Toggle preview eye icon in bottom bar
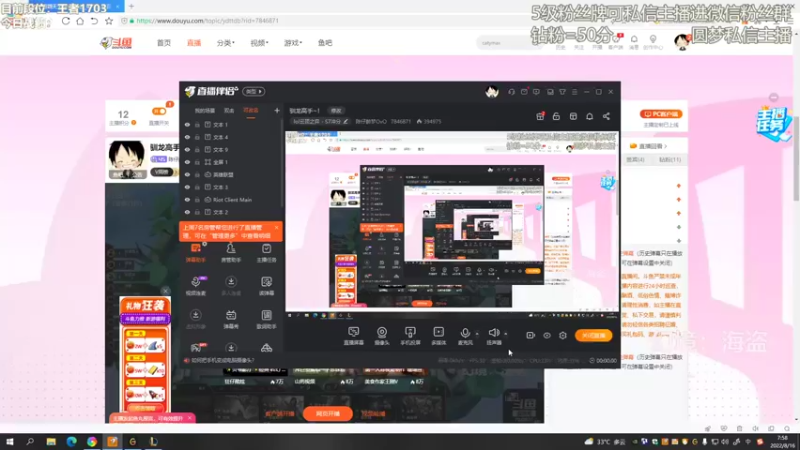Screen dimensions: 800x450 (x=546, y=335)
